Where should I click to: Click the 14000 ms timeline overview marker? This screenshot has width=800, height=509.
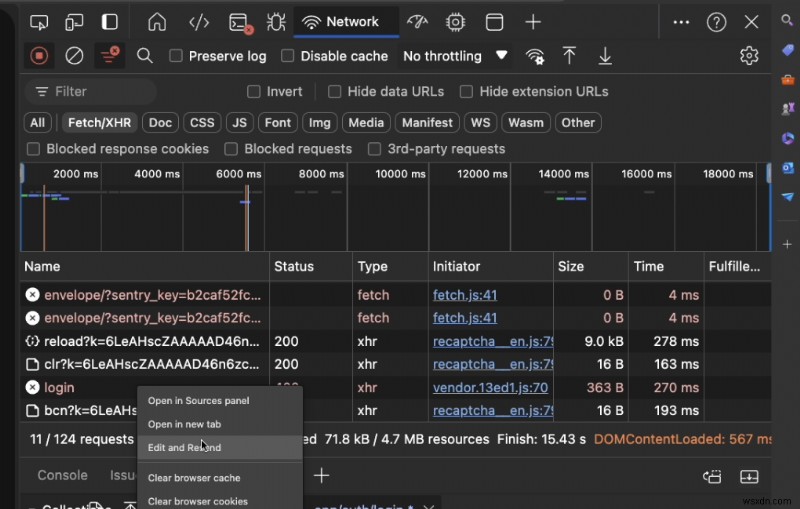pyautogui.click(x=563, y=174)
